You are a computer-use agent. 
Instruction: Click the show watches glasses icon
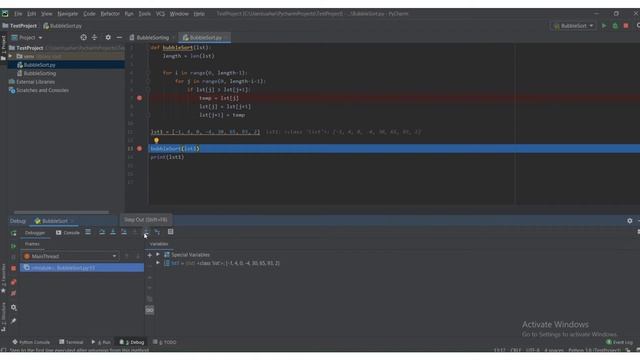click(150, 310)
